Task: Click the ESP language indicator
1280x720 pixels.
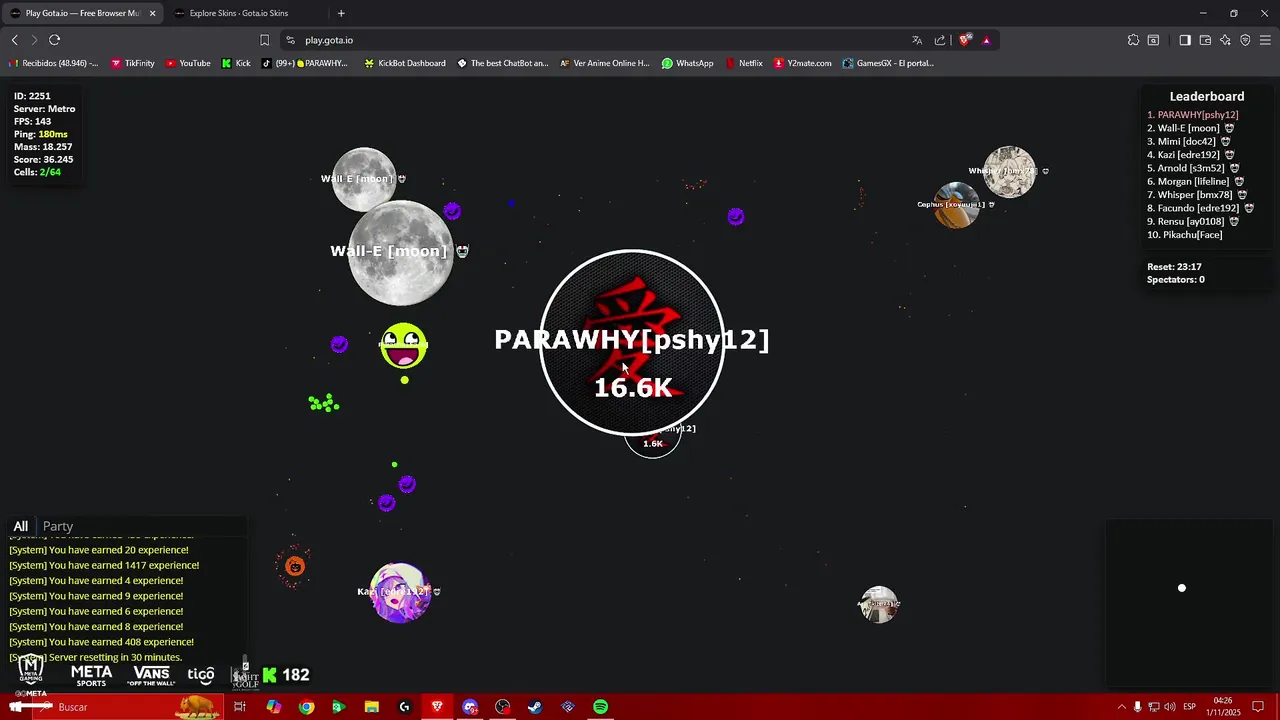Action: click(x=1190, y=707)
